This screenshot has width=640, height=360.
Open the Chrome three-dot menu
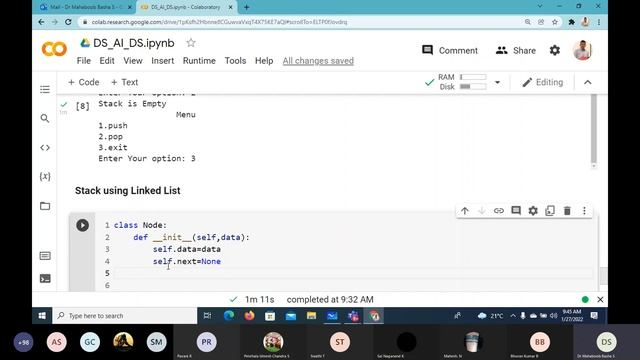tap(599, 22)
